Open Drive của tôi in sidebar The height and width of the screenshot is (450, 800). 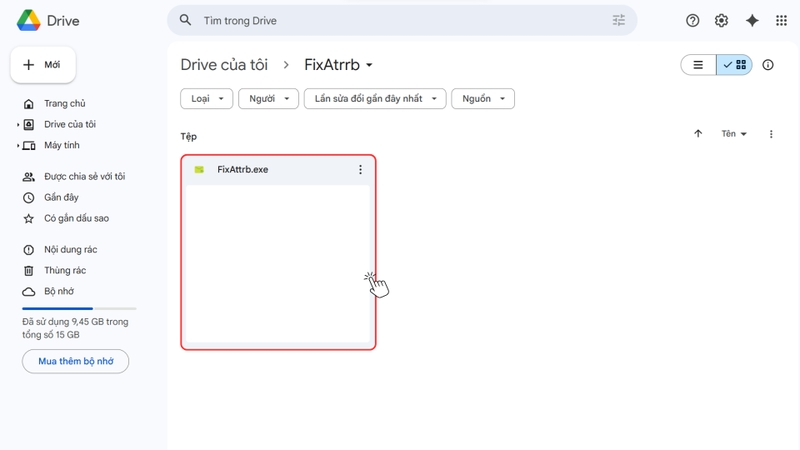coord(70,124)
